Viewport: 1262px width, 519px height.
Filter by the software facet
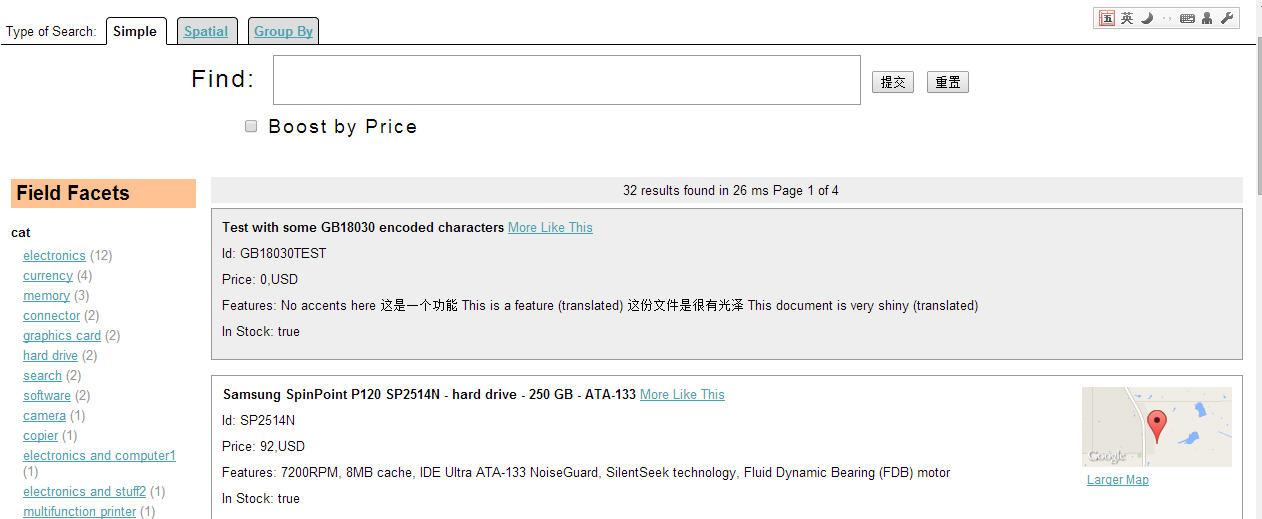pyautogui.click(x=47, y=395)
